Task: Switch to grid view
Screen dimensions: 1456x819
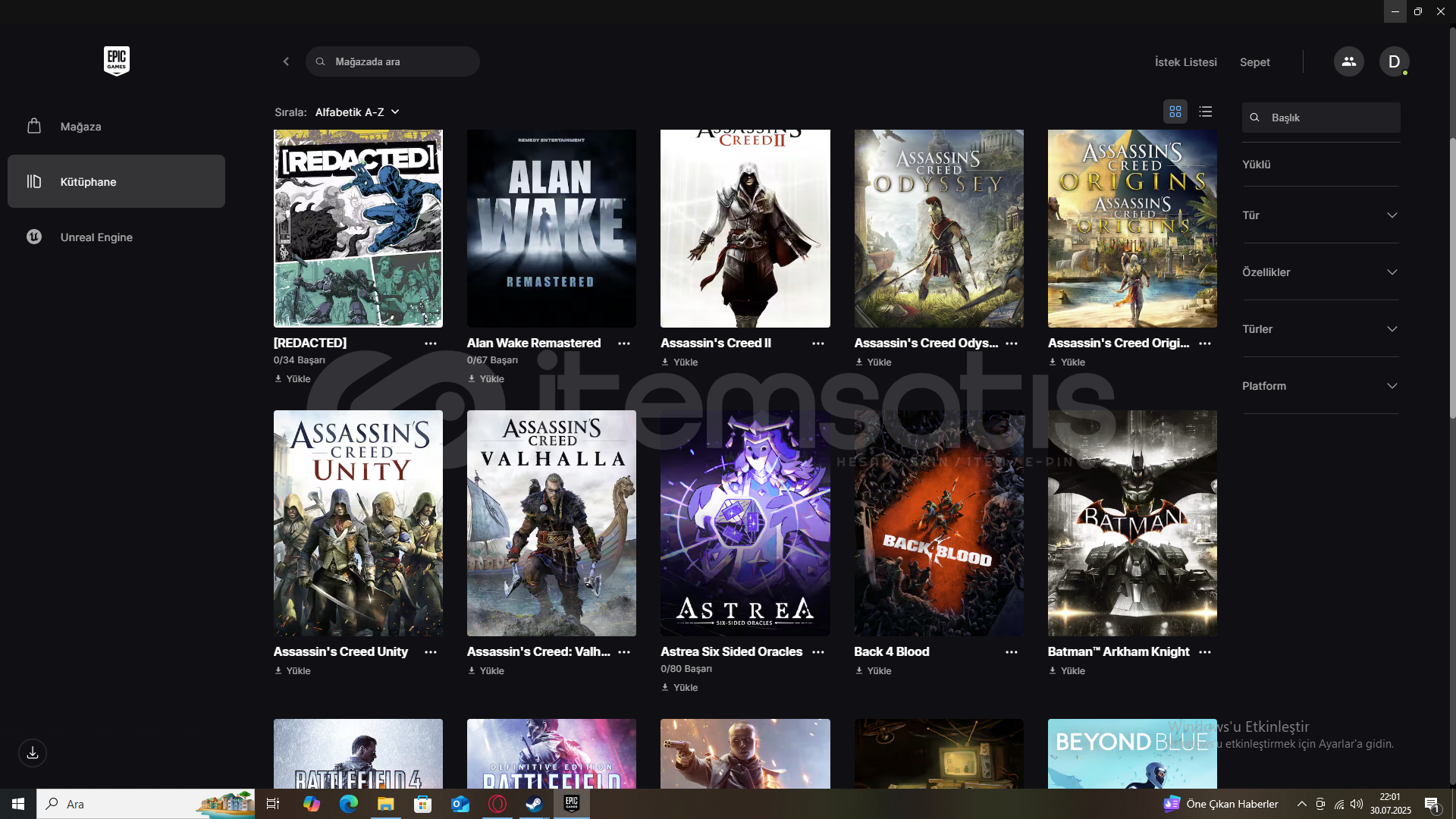Action: click(1175, 111)
